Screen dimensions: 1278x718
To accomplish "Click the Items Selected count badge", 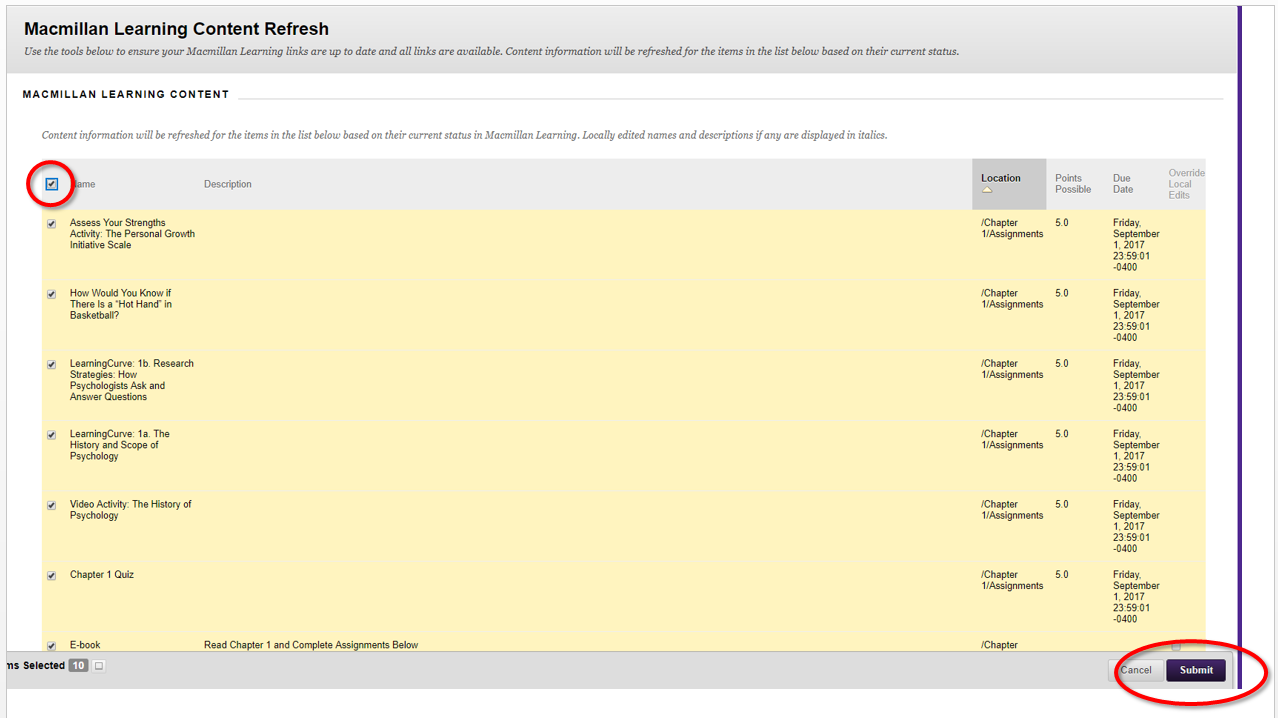I will pos(78,665).
